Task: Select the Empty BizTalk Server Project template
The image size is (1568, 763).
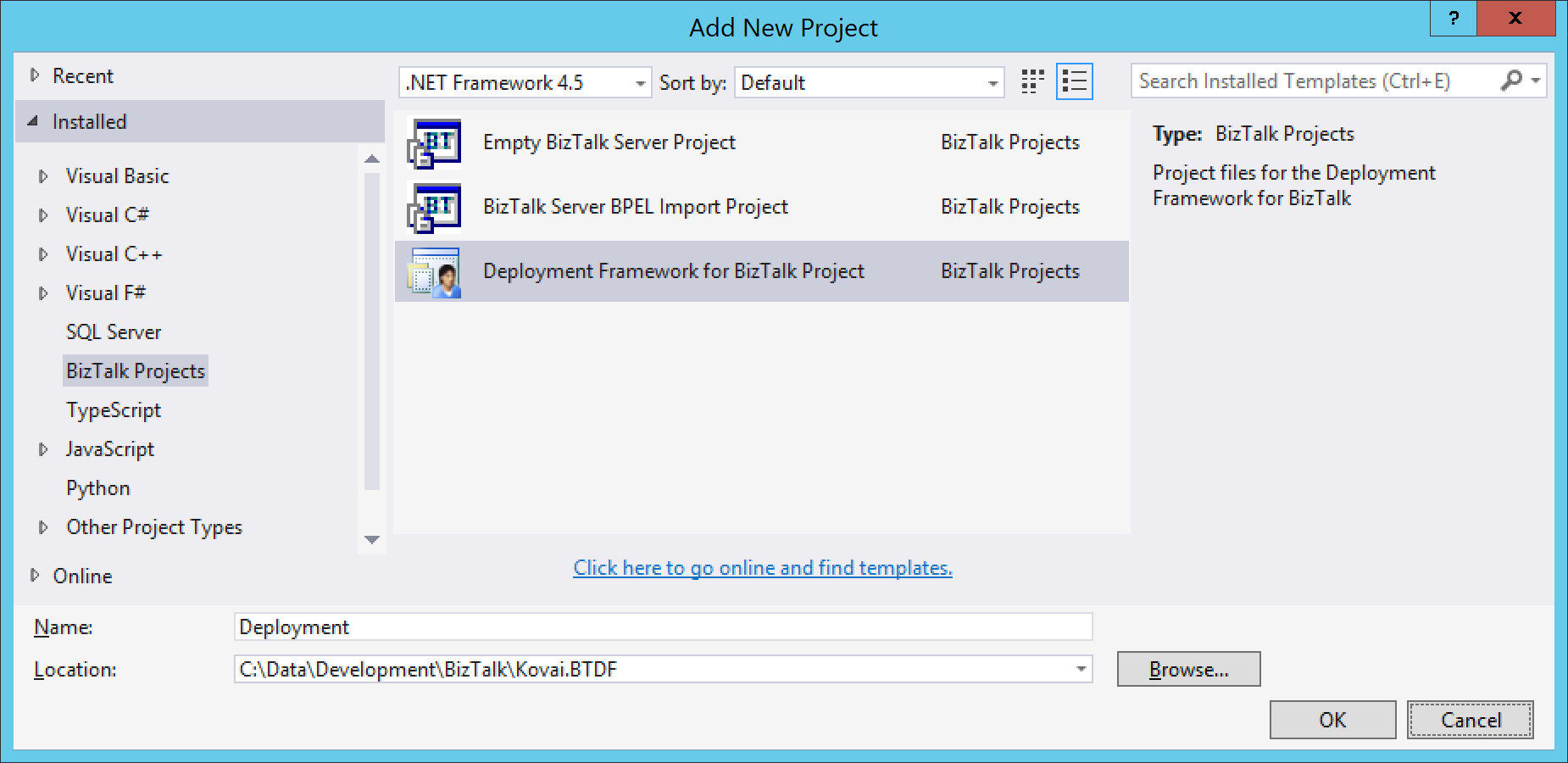Action: click(x=609, y=142)
